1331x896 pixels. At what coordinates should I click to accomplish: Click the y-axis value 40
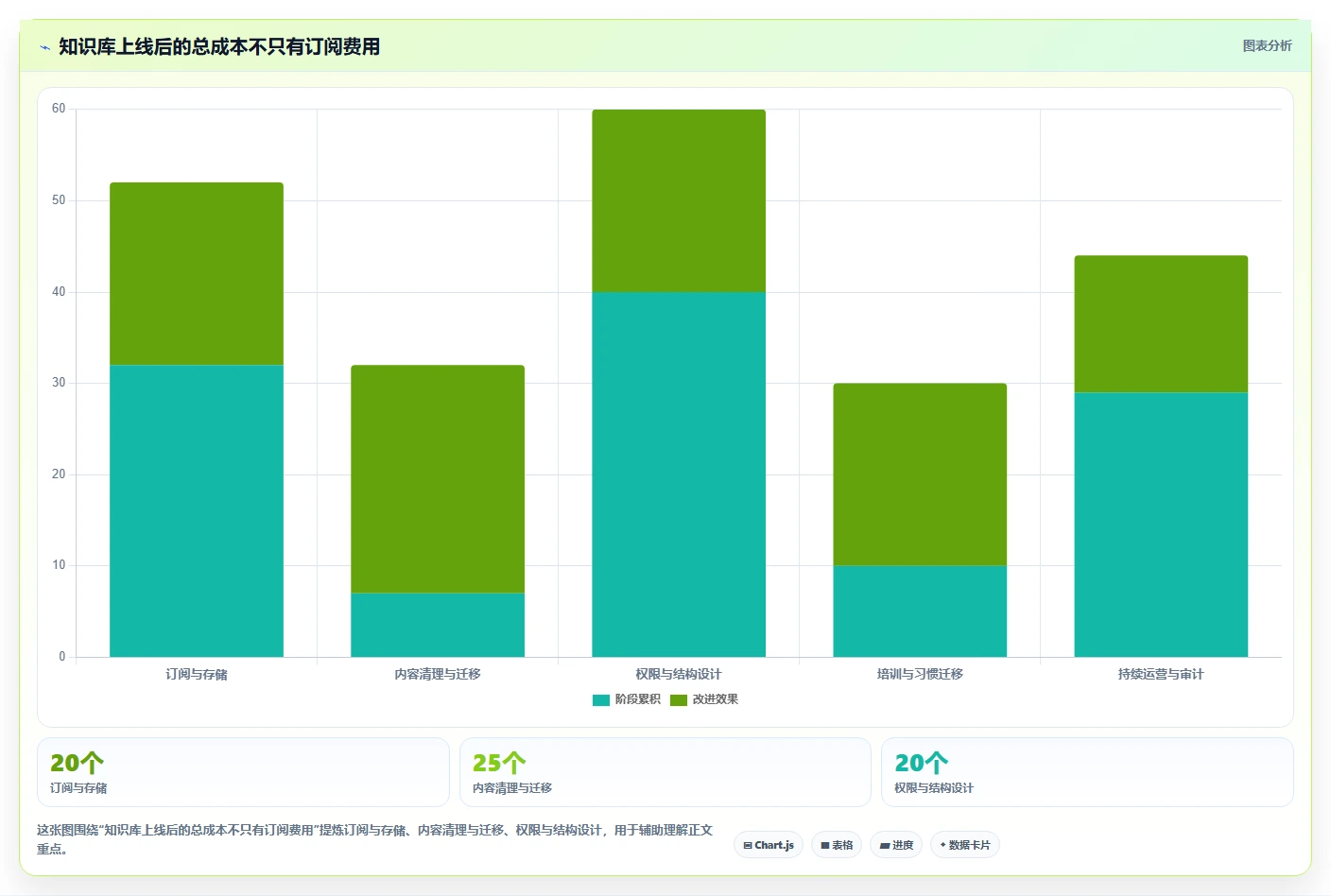[x=59, y=292]
